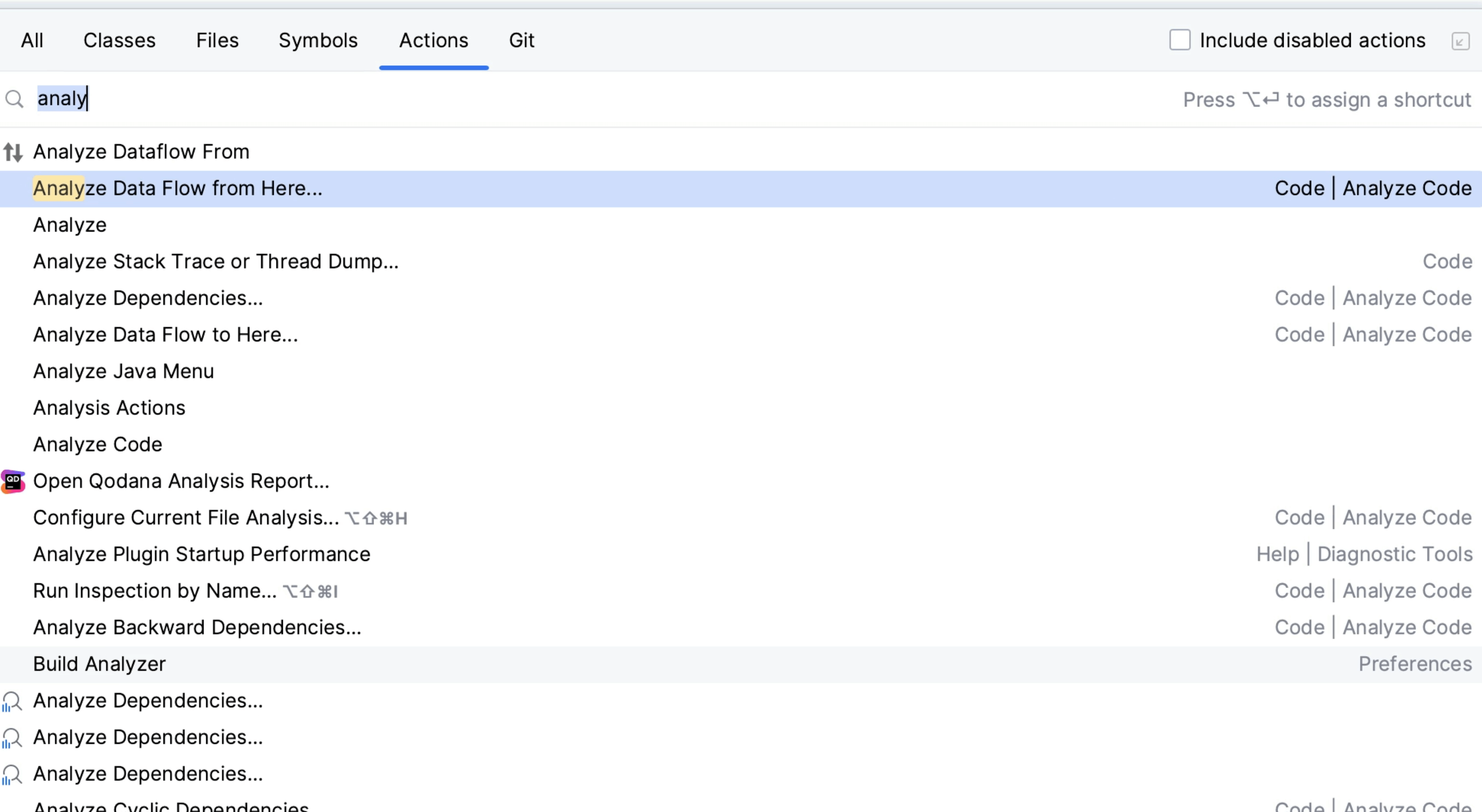
Task: Switch to the All tab
Action: click(x=32, y=40)
